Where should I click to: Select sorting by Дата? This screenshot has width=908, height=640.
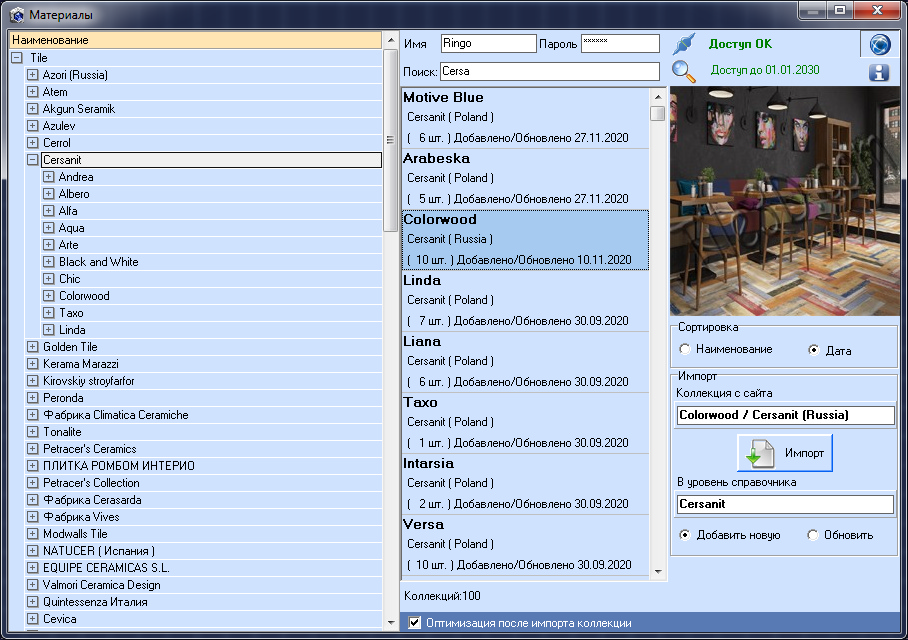814,350
